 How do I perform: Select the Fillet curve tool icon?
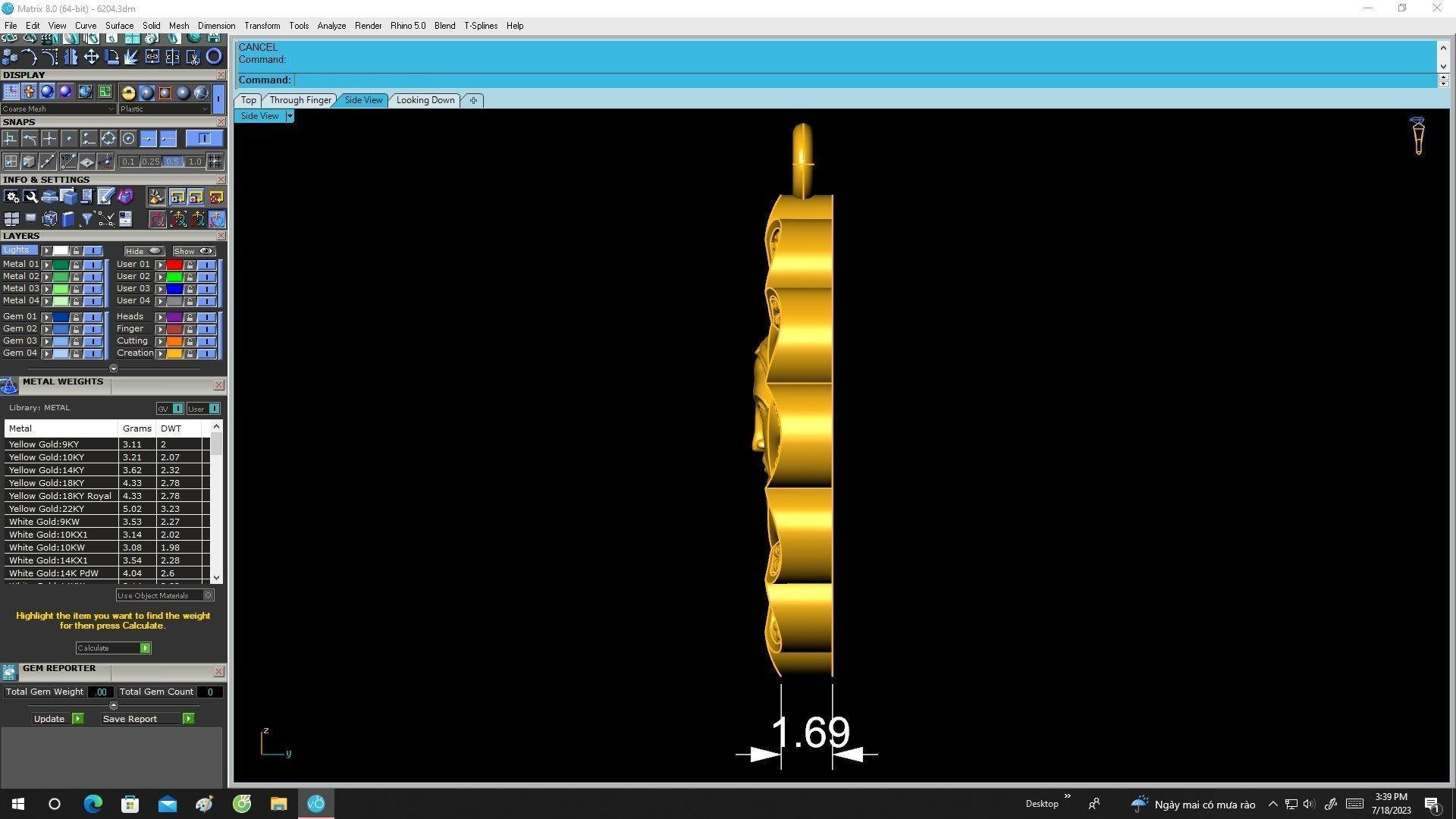coord(50,56)
